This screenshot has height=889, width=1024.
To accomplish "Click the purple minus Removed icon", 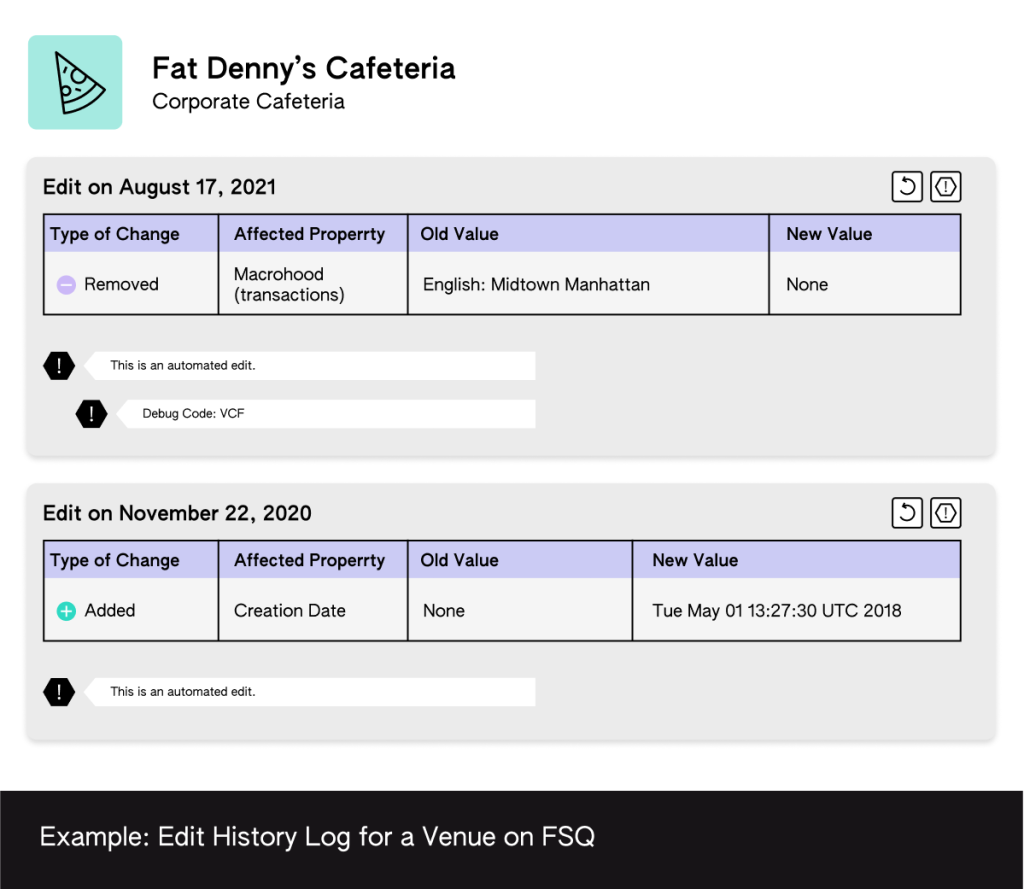I will pyautogui.click(x=66, y=285).
